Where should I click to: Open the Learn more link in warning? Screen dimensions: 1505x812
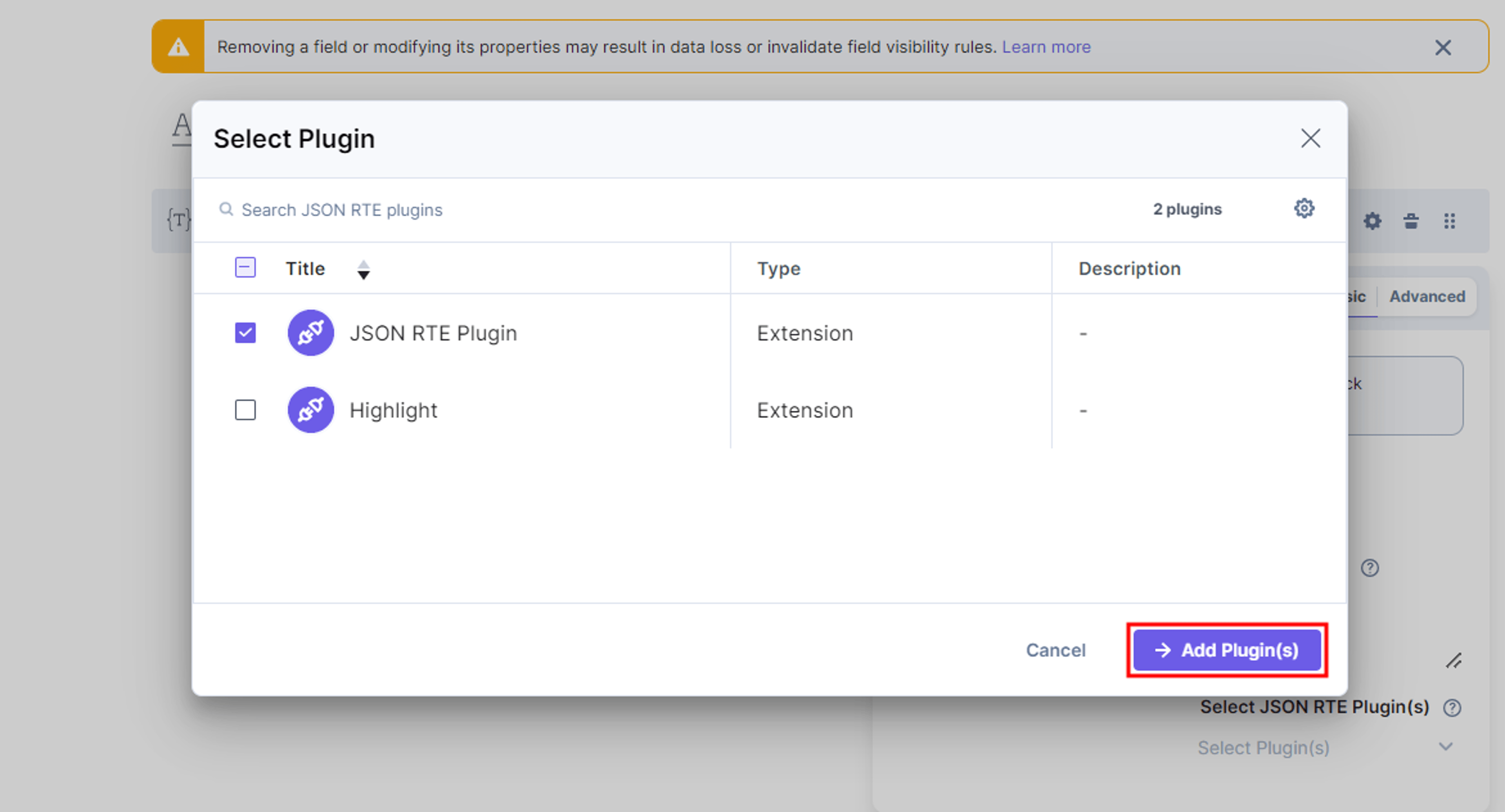pyautogui.click(x=1046, y=47)
